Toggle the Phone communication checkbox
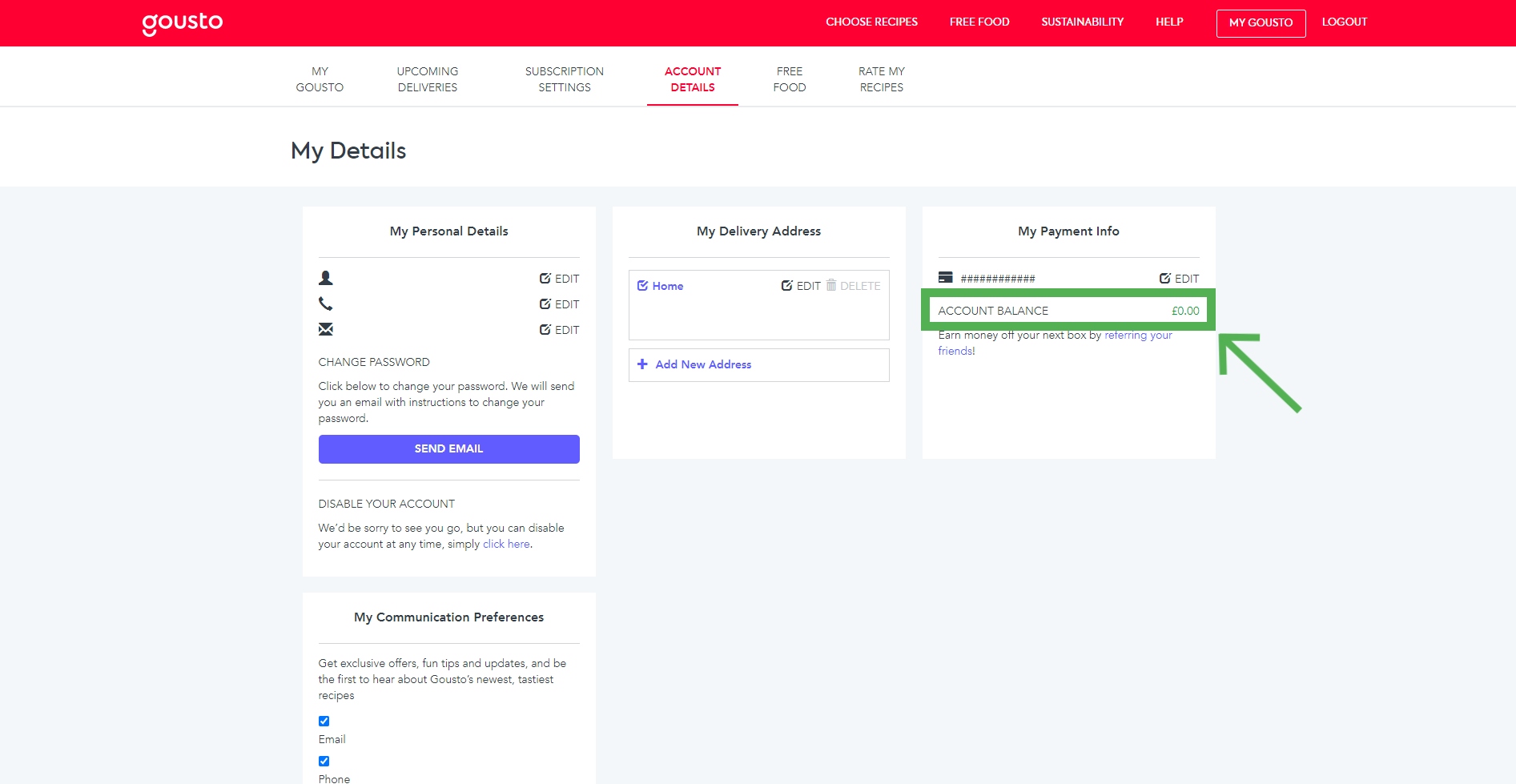Image resolution: width=1516 pixels, height=784 pixels. tap(324, 761)
